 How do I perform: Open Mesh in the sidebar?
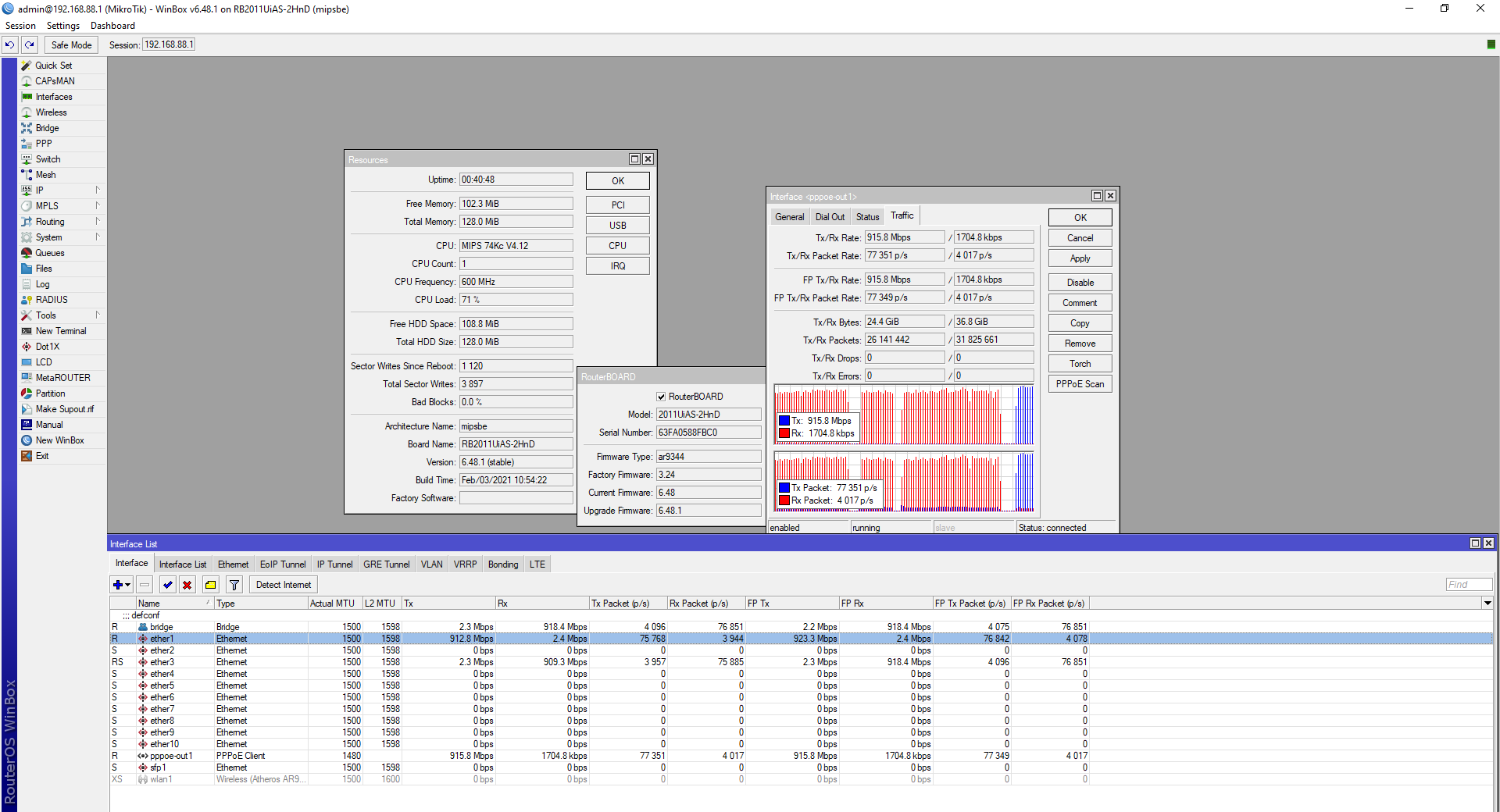click(45, 175)
